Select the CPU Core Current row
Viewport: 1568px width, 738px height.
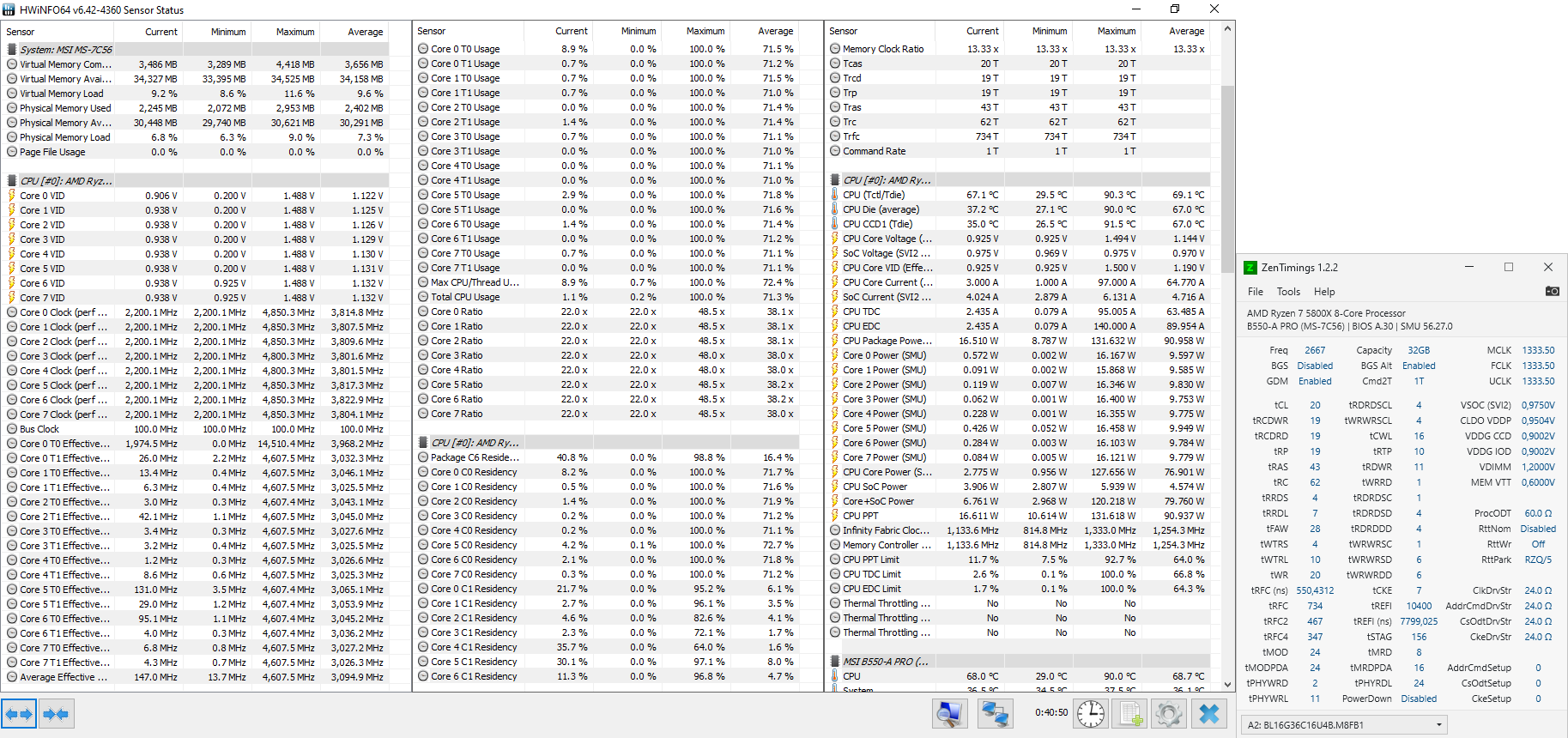point(1019,282)
